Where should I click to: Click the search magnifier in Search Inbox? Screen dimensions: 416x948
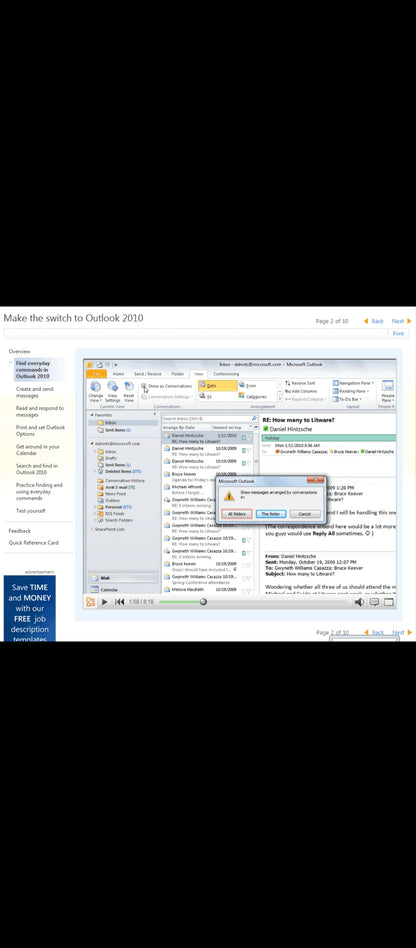[254, 418]
